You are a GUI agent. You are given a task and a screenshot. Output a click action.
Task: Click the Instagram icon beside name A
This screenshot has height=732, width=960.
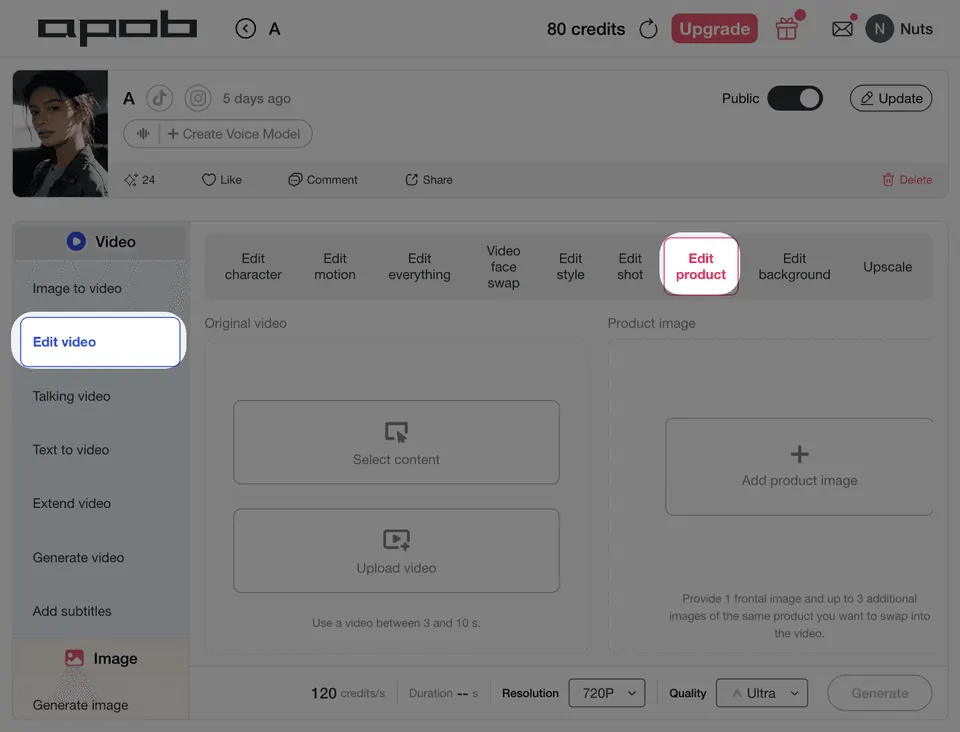click(198, 98)
